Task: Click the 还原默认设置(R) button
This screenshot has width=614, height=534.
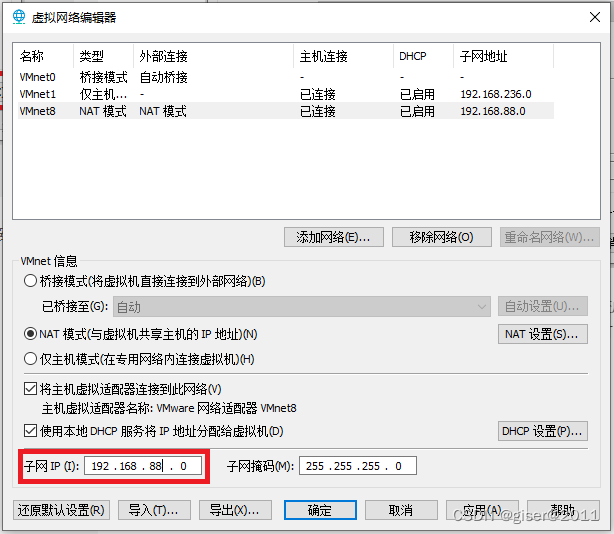Action: click(x=61, y=510)
